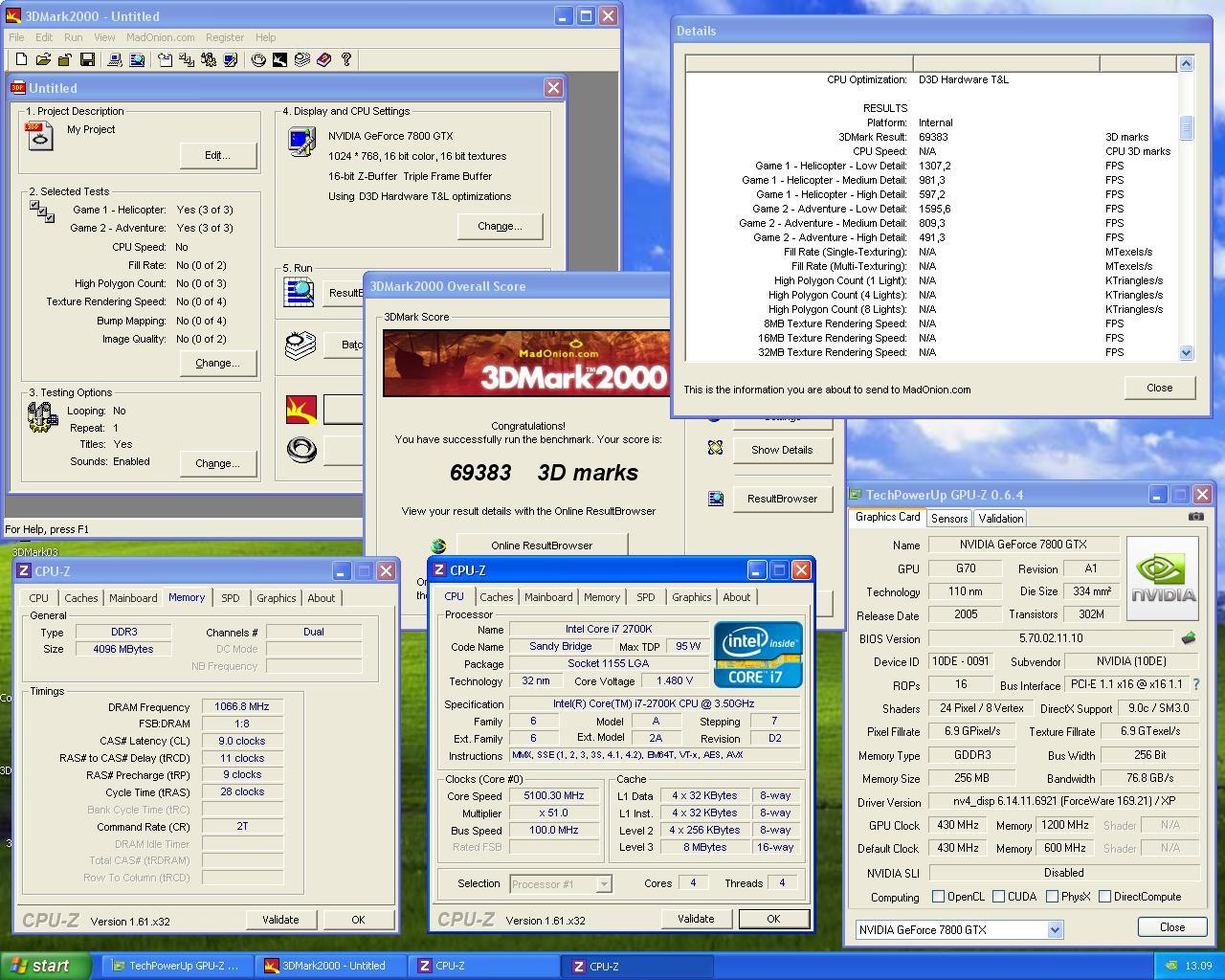The height and width of the screenshot is (980, 1225).
Task: Click the Core Speed 5100.30 MHz field
Action: point(554,795)
